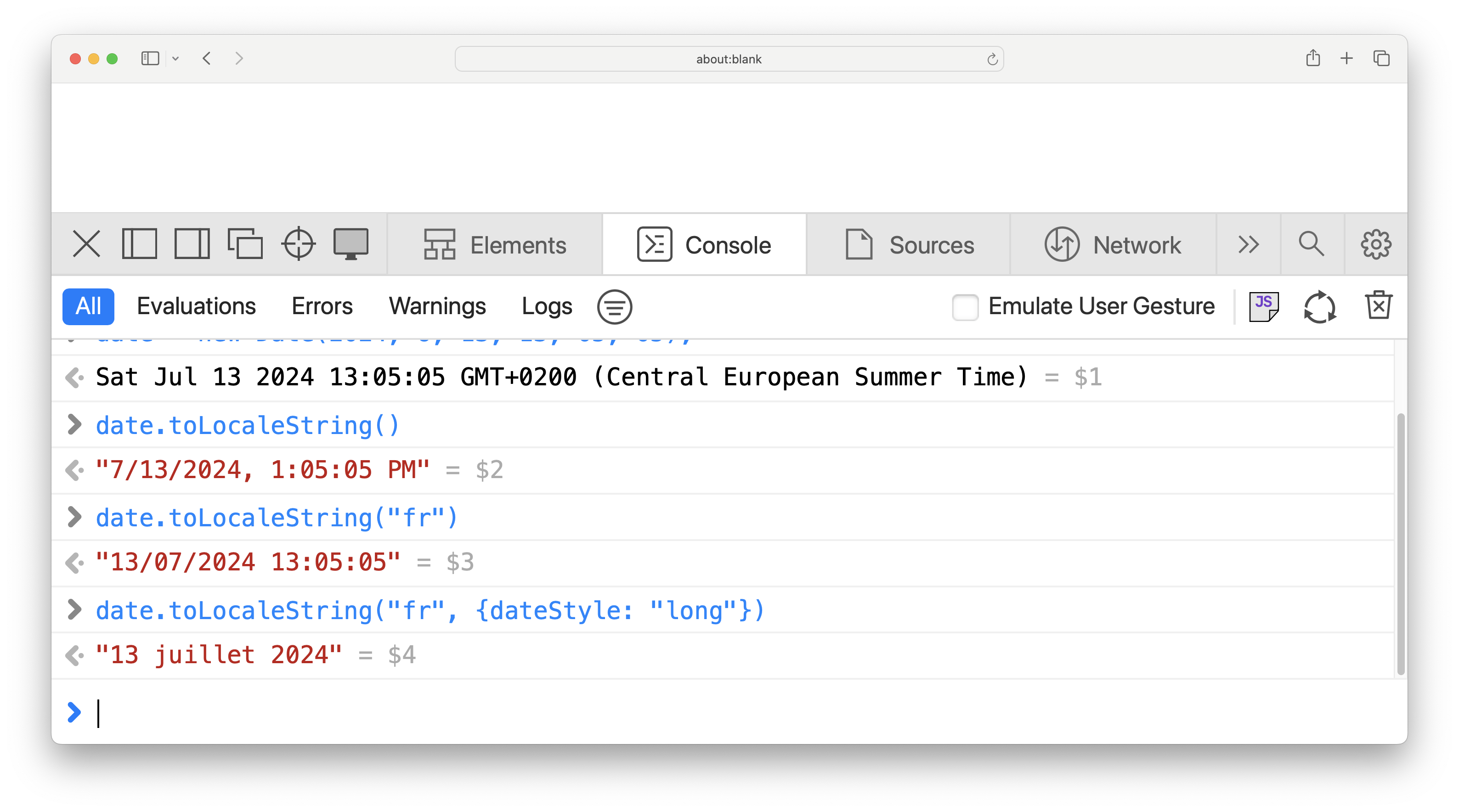Open Safari sidebar dropdown arrow
The height and width of the screenshot is (812, 1459).
(x=175, y=58)
